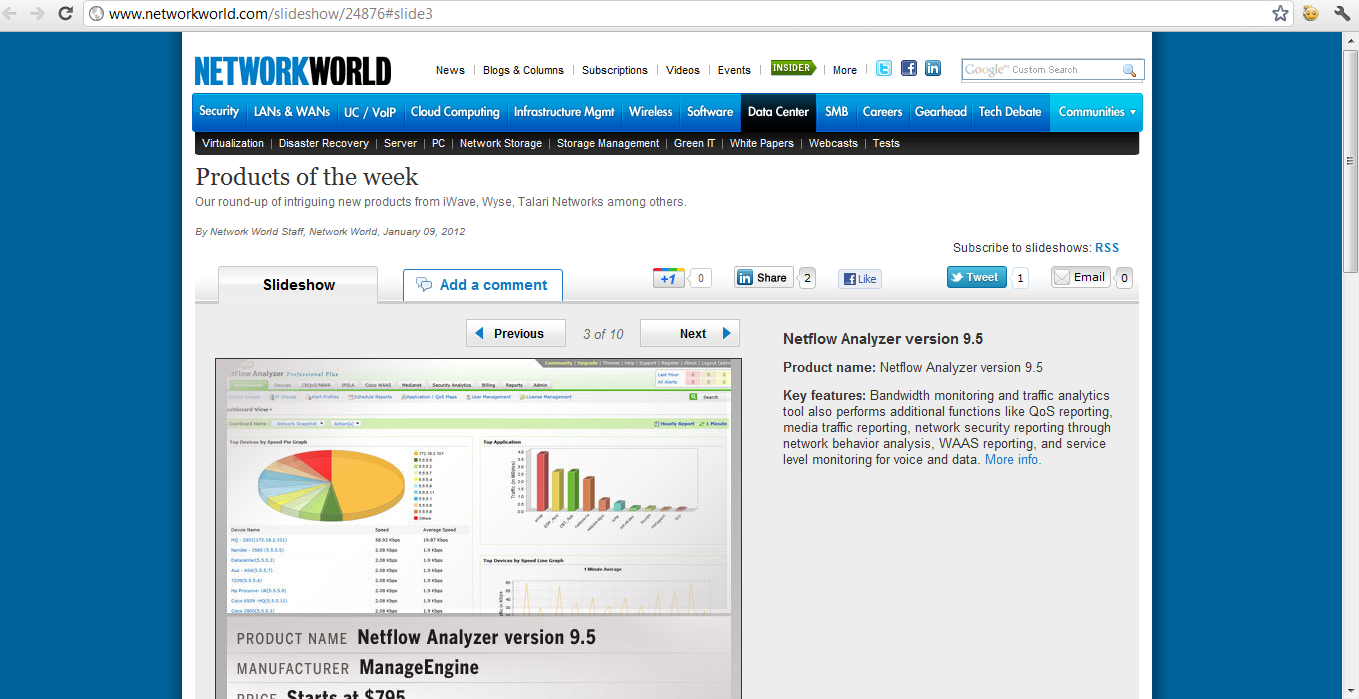Viewport: 1359px width, 699px height.
Task: Click the News link
Action: coord(450,70)
